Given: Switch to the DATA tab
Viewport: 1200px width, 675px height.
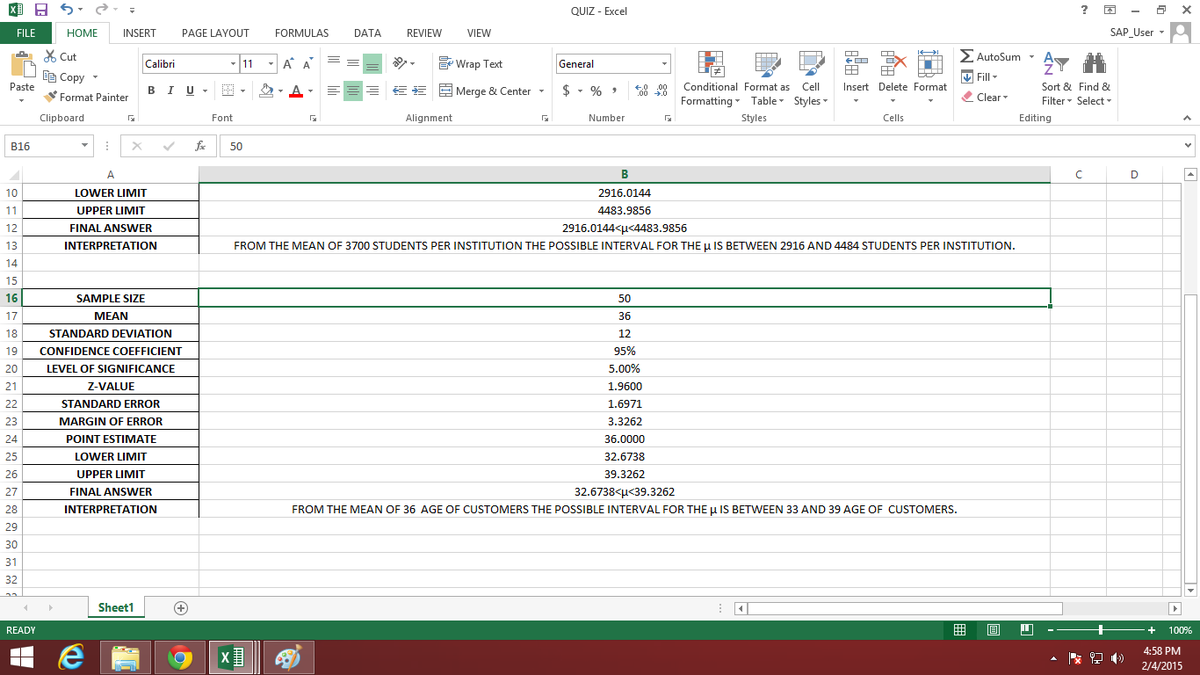Looking at the screenshot, I should (367, 33).
